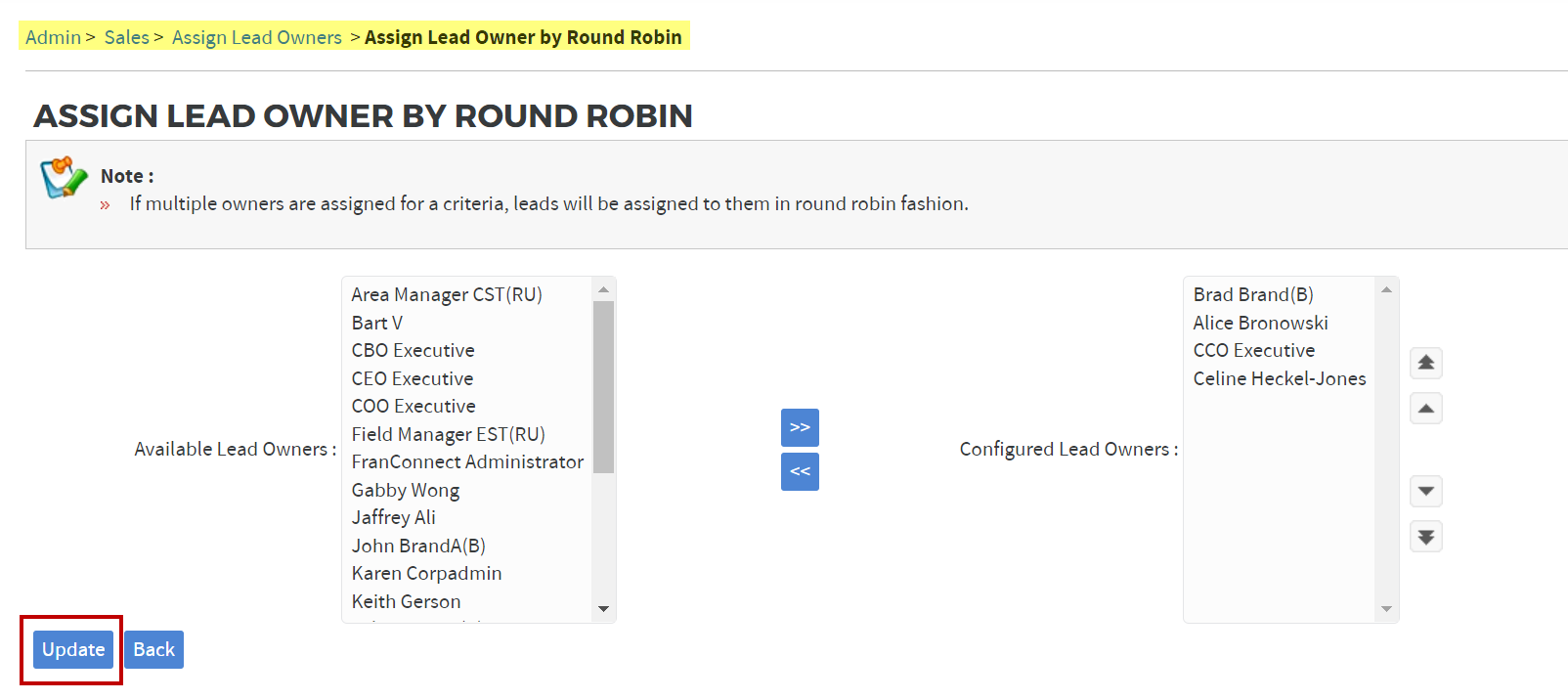Remove configured owner with << button
Viewport: 1568px width, 700px height.
800,471
